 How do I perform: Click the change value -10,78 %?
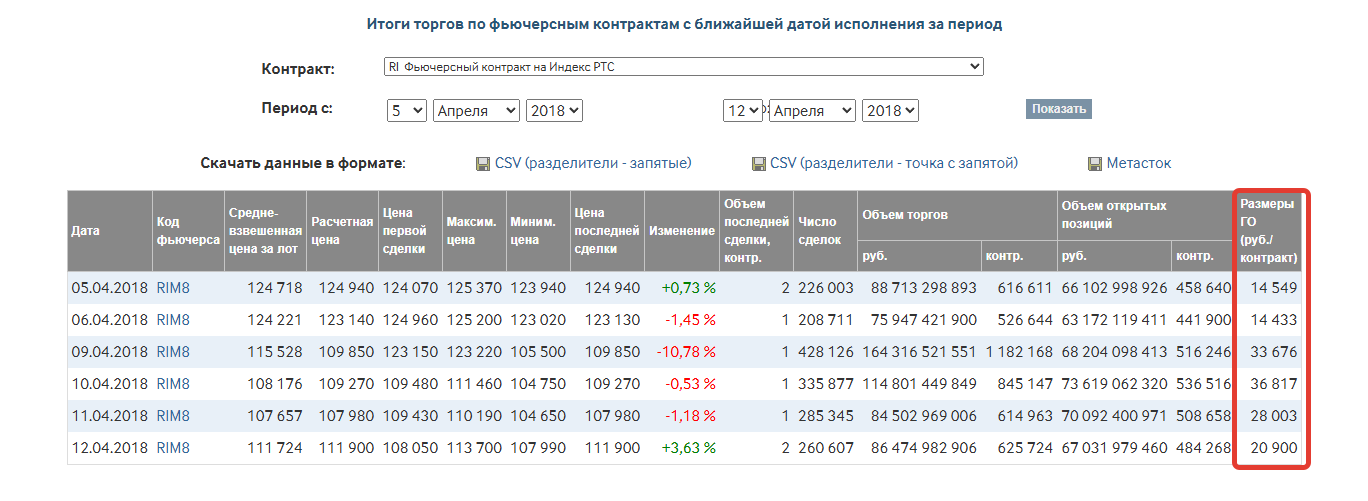pyautogui.click(x=686, y=352)
